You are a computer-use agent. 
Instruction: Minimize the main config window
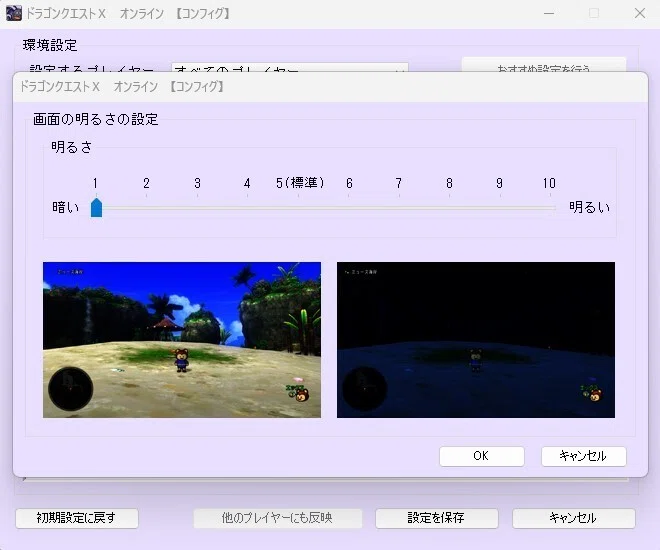pos(548,13)
